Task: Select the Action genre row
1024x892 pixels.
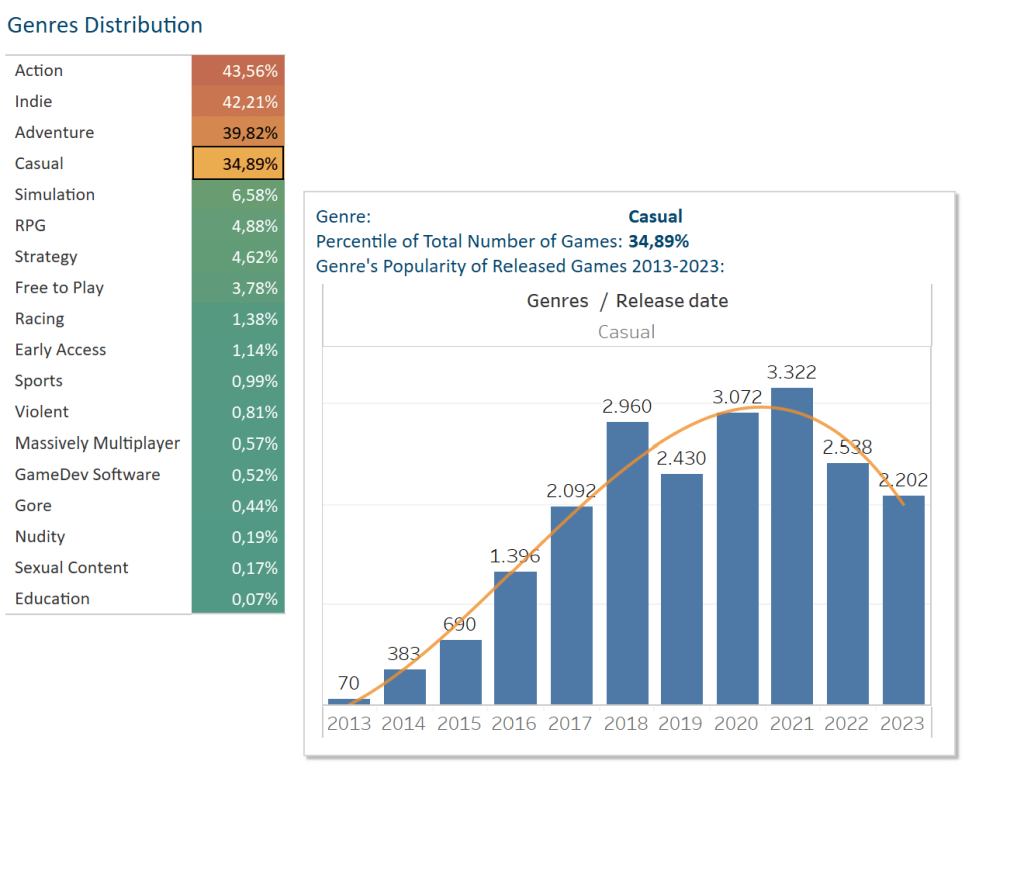Action: pyautogui.click(x=39, y=71)
